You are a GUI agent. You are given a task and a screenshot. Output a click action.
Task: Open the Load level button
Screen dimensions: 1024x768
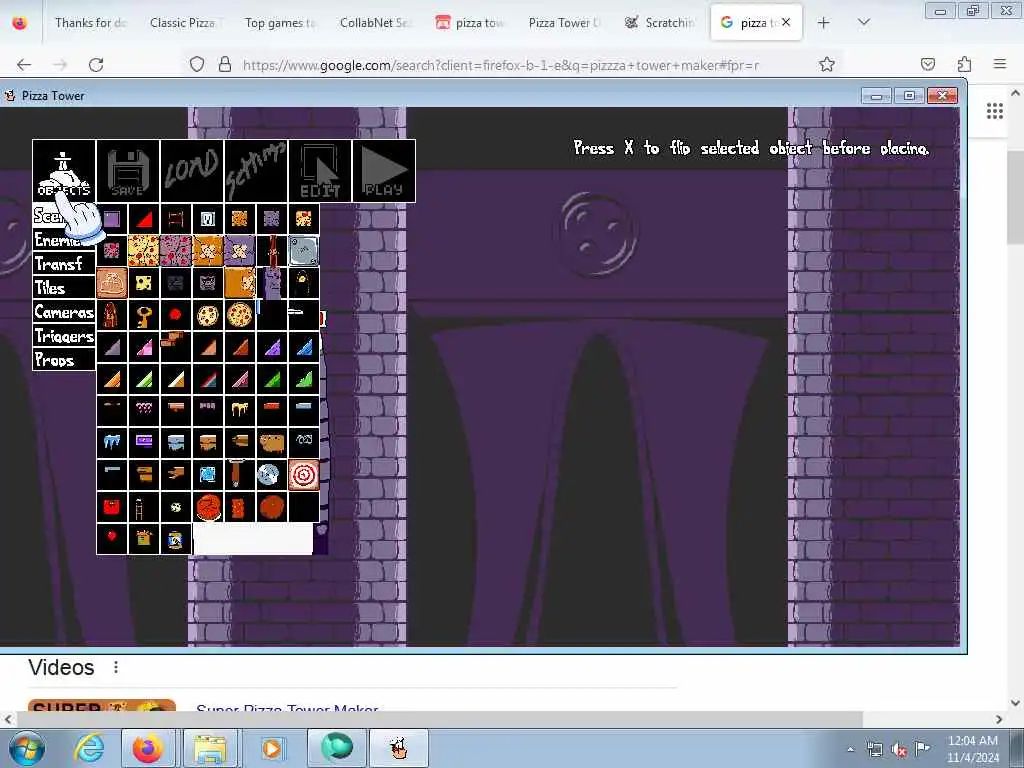pyautogui.click(x=192, y=171)
